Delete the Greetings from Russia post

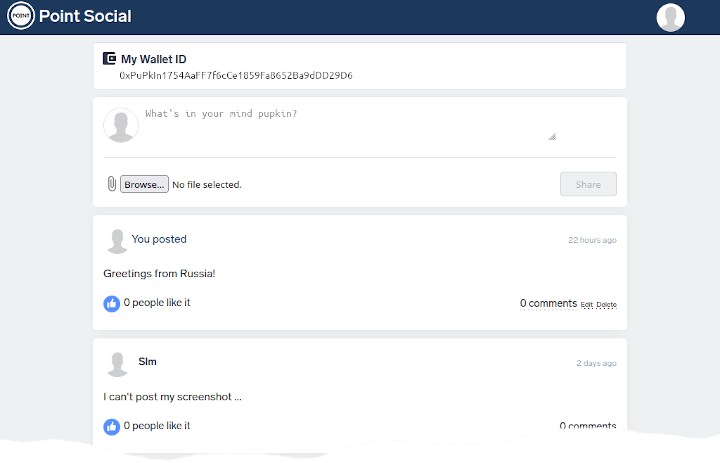[x=607, y=305]
